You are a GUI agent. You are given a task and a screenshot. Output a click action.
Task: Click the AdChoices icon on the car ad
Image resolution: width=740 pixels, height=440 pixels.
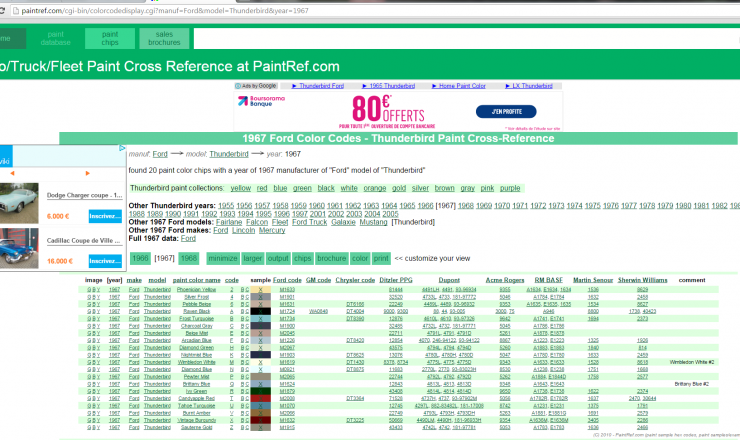tap(122, 148)
